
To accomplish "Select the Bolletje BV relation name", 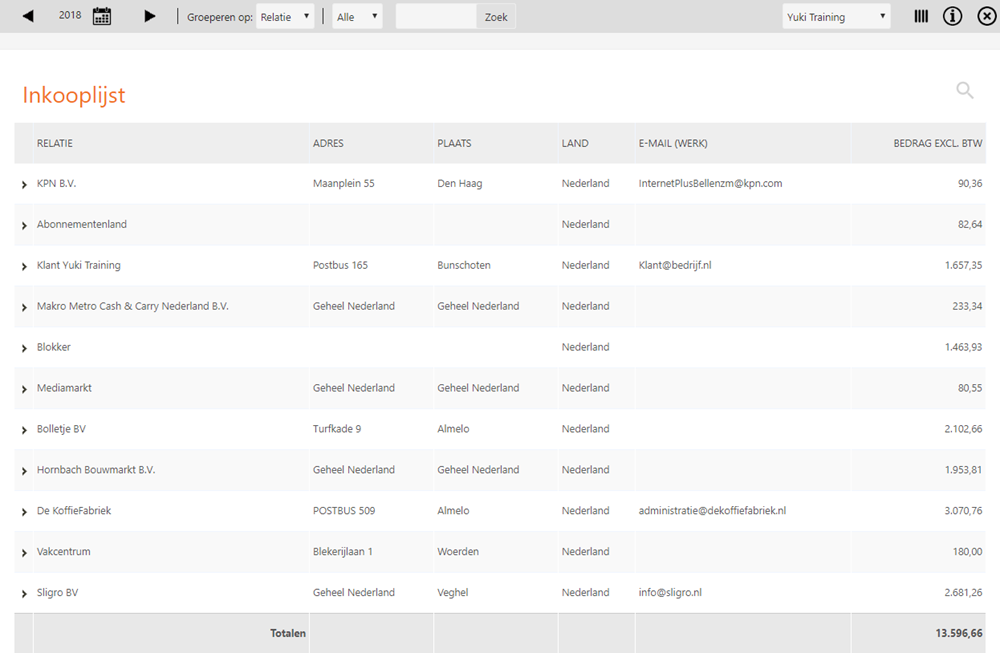I will 61,429.
